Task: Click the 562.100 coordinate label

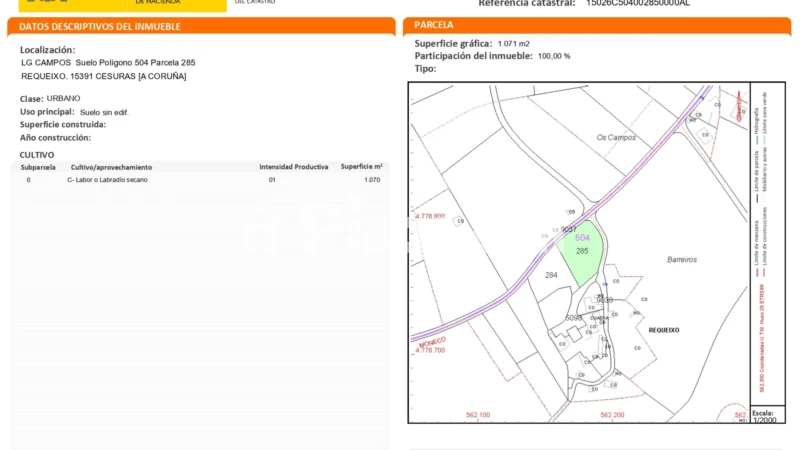Action: pyautogui.click(x=478, y=415)
